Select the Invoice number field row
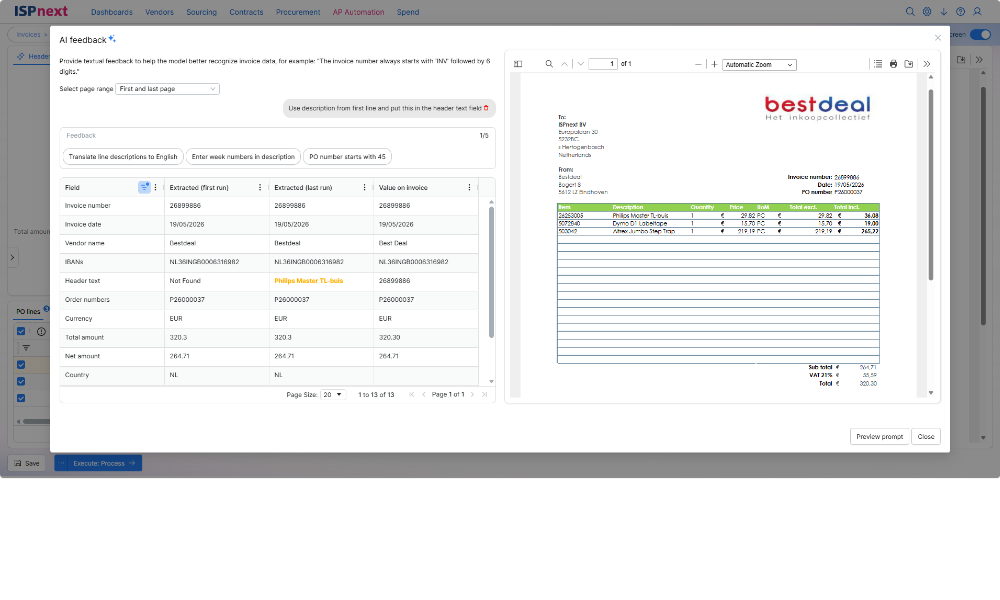1000x600 pixels. tap(268, 206)
